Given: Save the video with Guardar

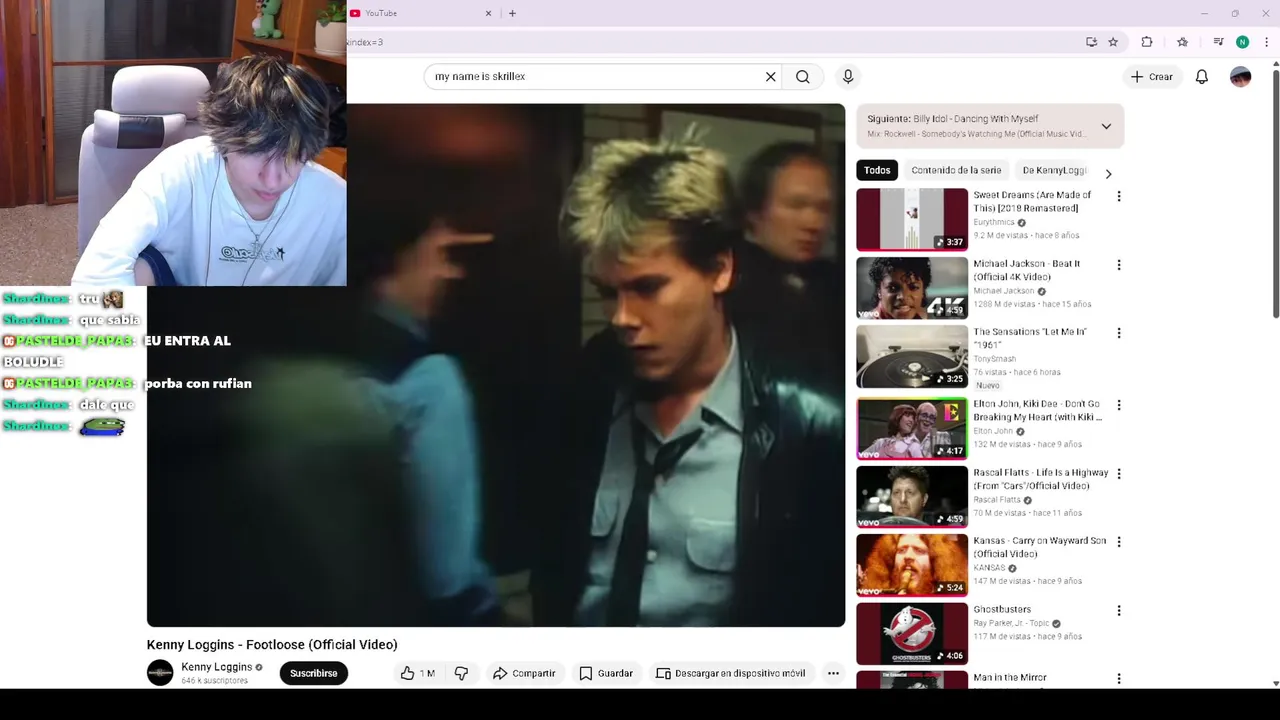Looking at the screenshot, I should coord(606,674).
